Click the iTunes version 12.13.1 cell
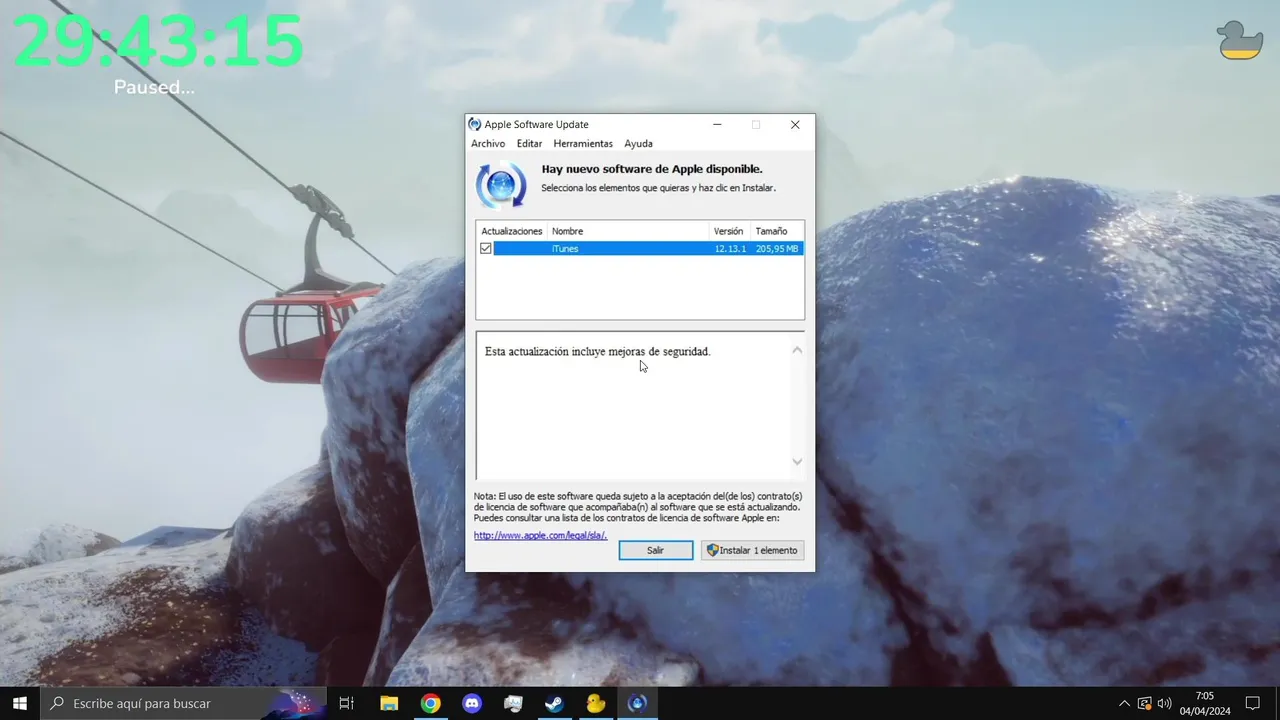Image resolution: width=1280 pixels, height=720 pixels. [x=730, y=248]
